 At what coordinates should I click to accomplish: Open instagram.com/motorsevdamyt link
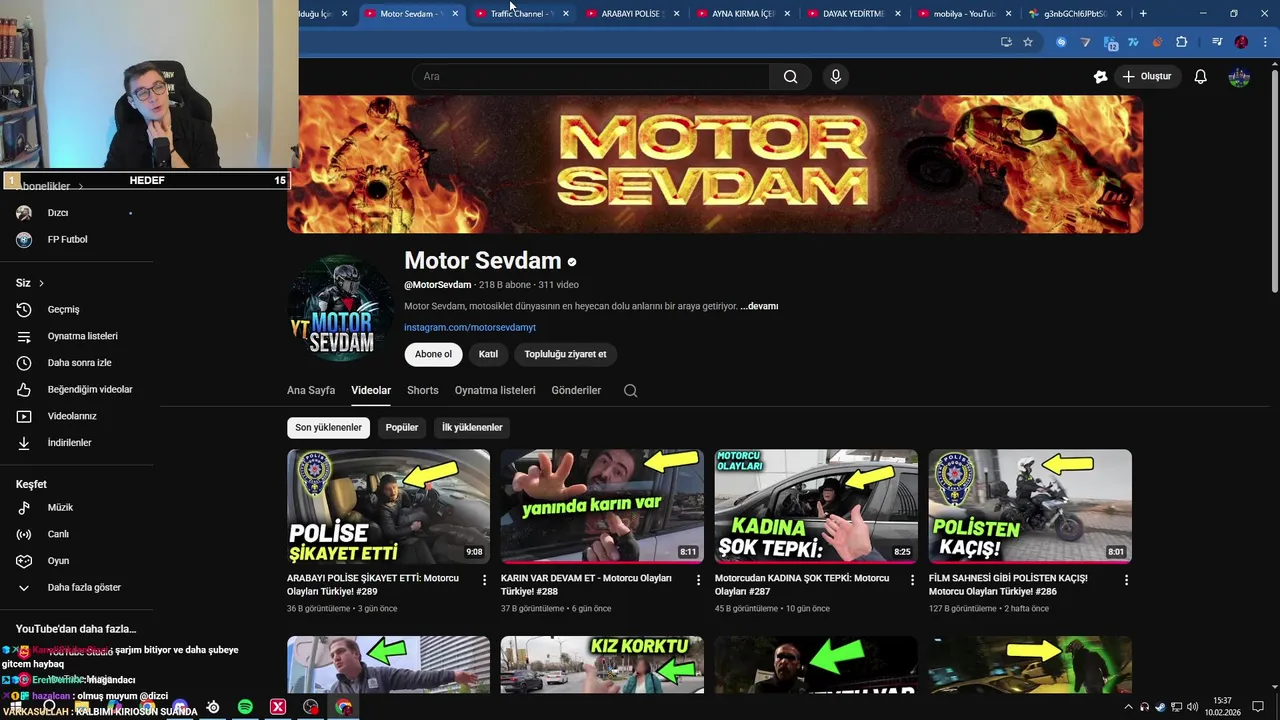(x=470, y=328)
